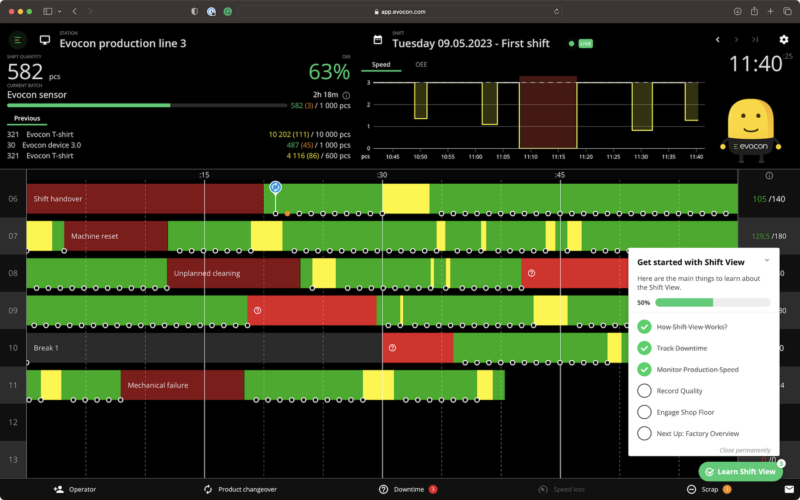
Task: Click Safari address bar app.evocon.com
Action: [400, 11]
